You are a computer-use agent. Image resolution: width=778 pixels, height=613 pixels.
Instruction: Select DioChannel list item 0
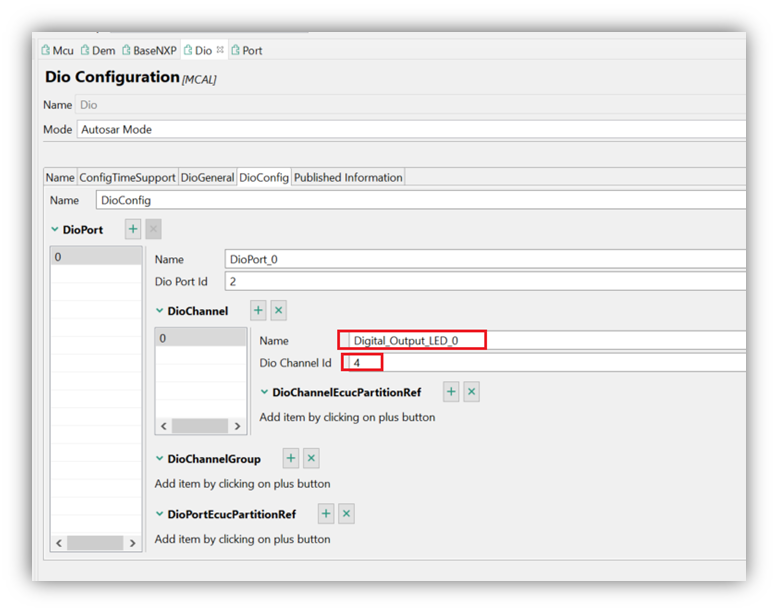click(201, 339)
